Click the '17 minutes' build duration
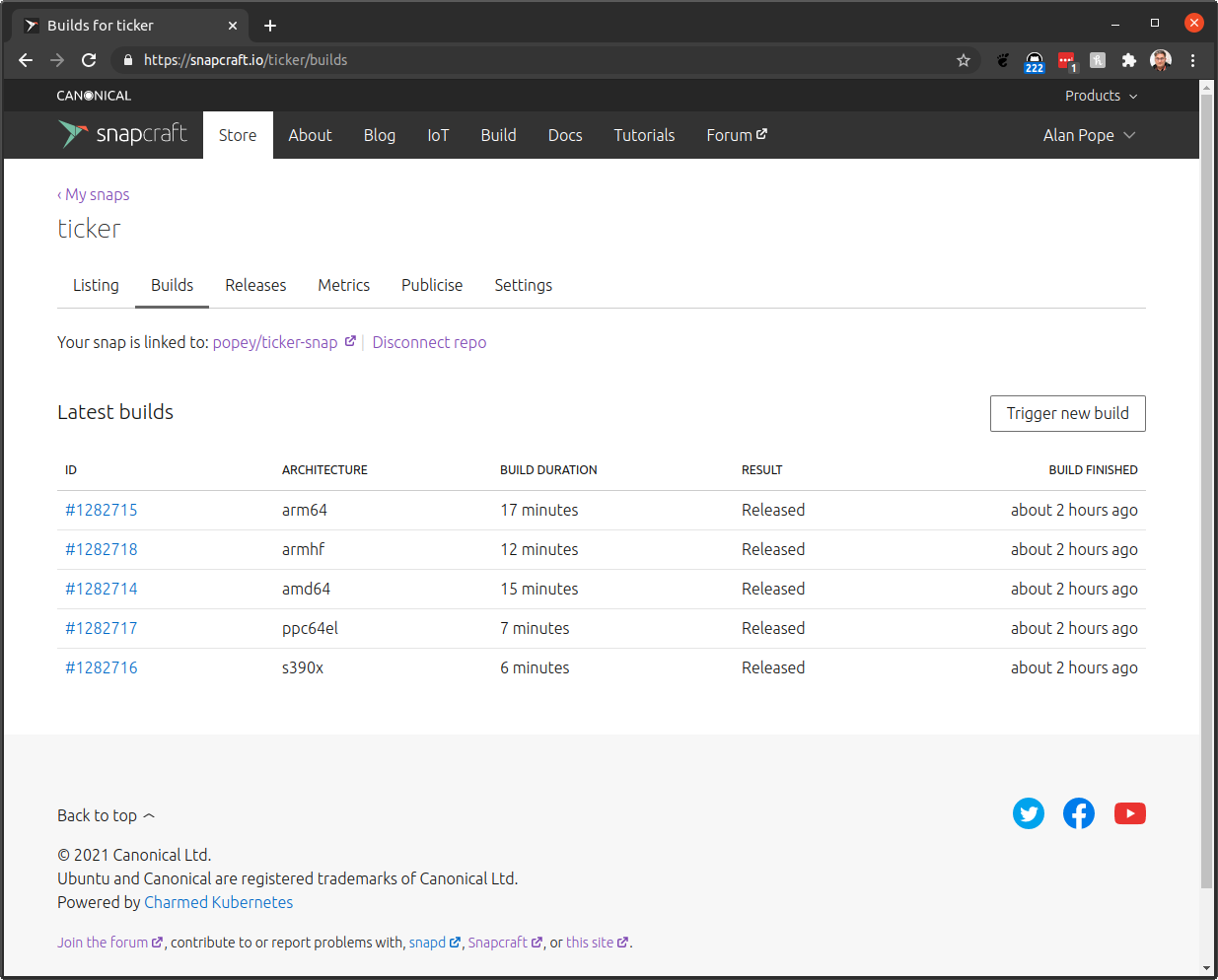Screen dimensions: 1218x980 539,510
